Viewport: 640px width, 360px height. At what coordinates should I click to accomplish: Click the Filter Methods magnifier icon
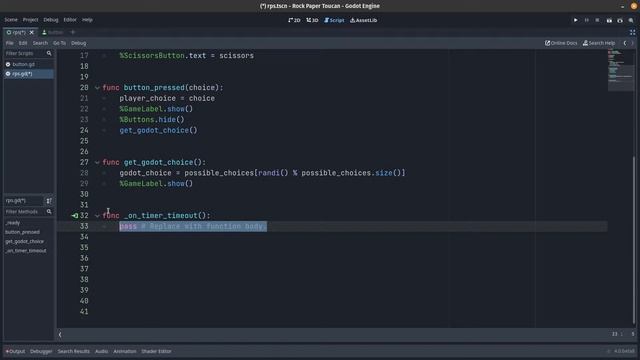click(x=49, y=212)
